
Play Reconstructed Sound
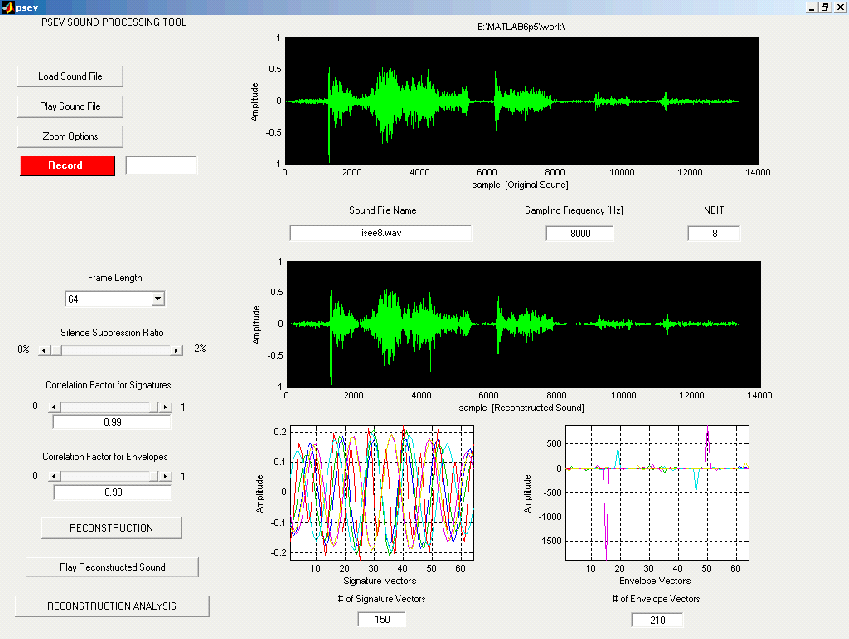click(x=112, y=567)
